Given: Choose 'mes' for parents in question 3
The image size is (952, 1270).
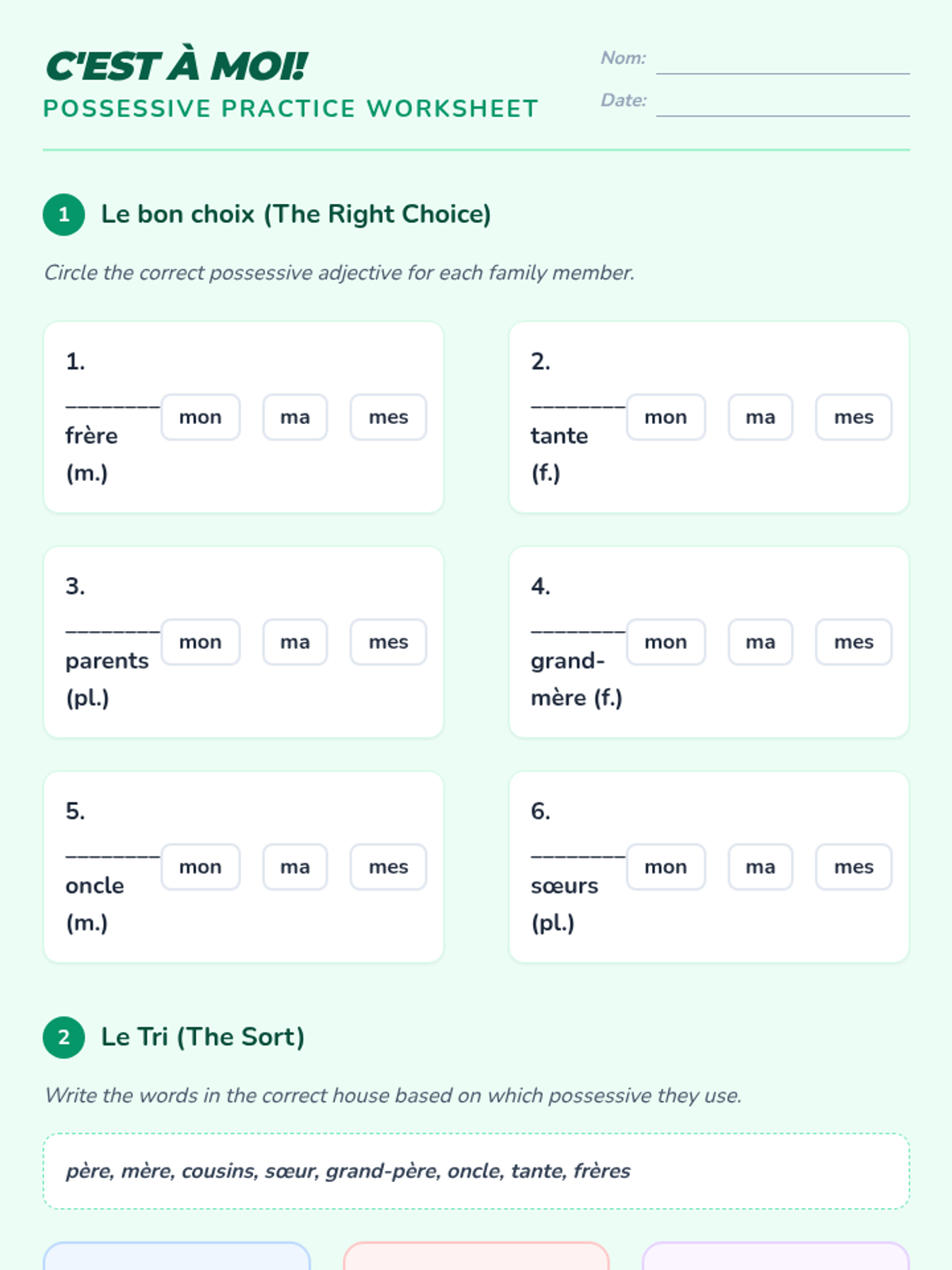Looking at the screenshot, I should pos(388,642).
